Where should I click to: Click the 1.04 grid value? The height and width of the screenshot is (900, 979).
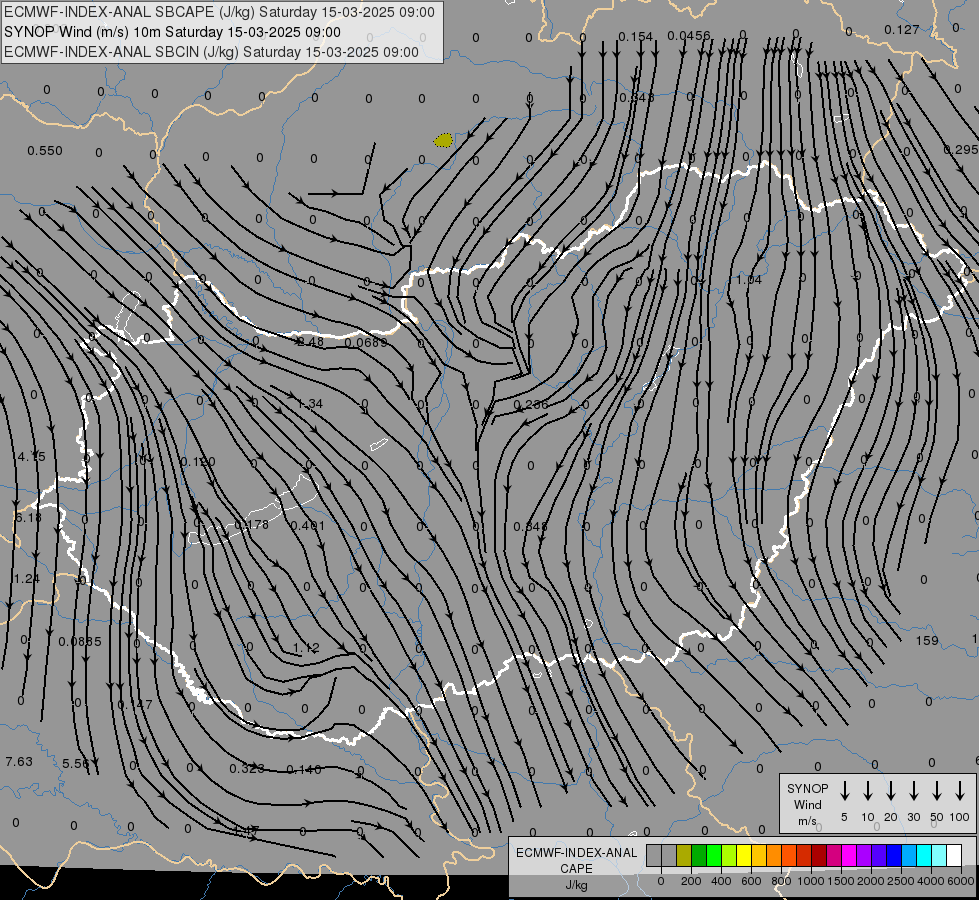point(749,279)
